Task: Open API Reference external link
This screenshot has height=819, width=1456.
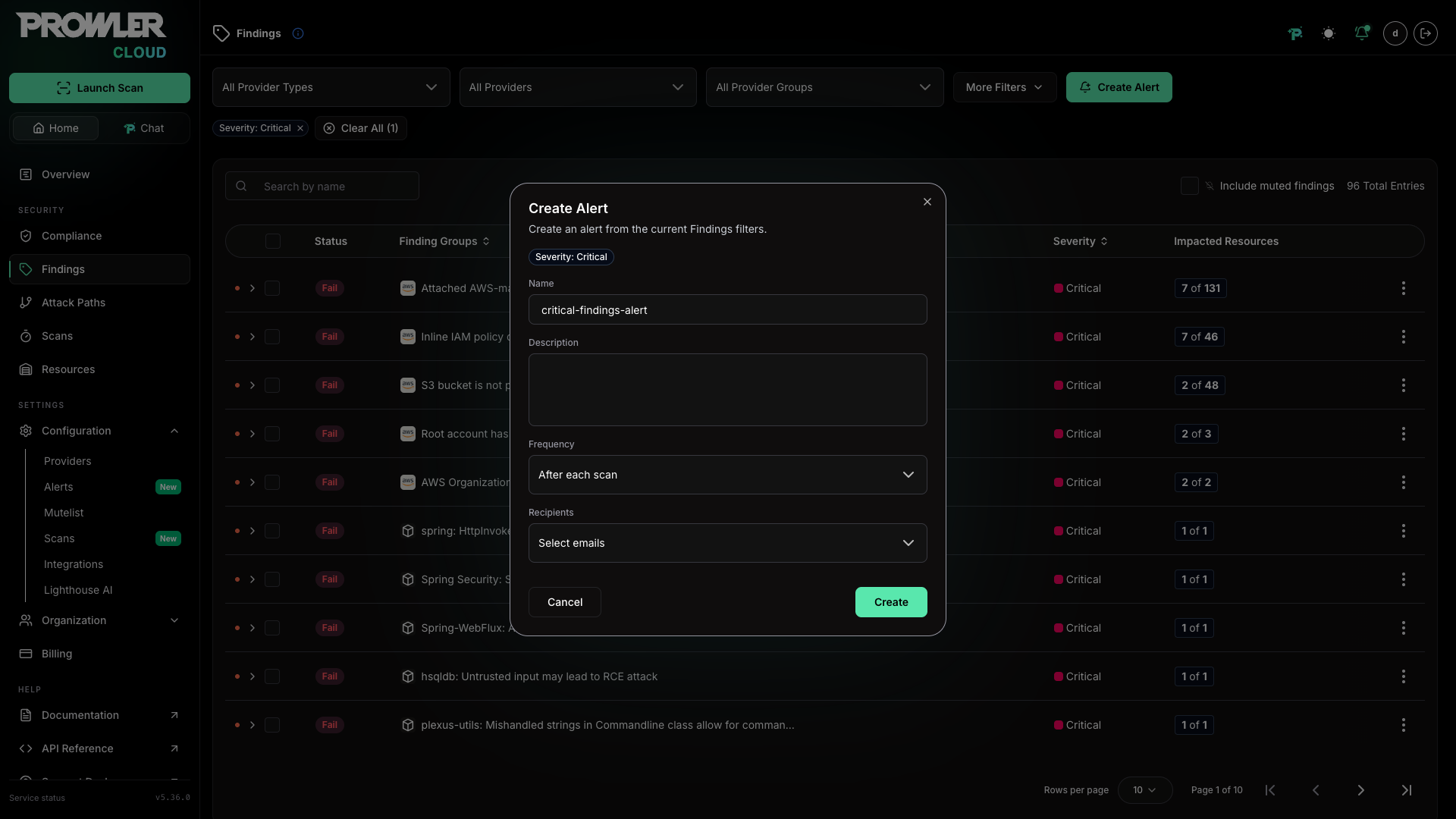Action: [x=99, y=748]
